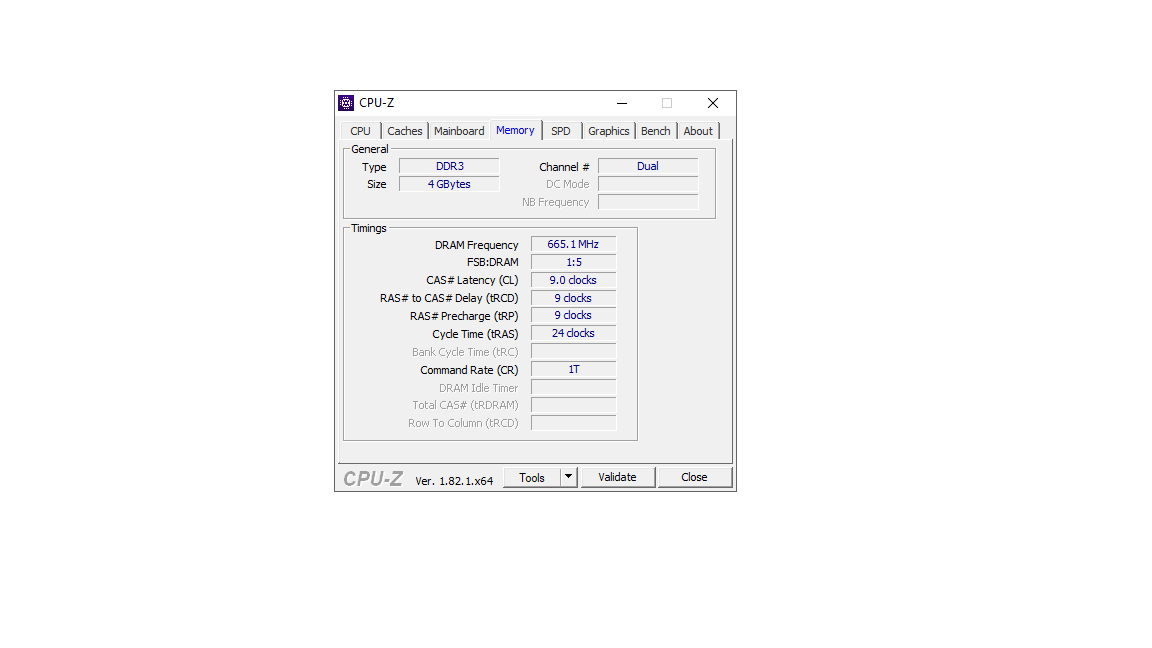
Task: Click the FSB:DRAM label
Action: click(x=492, y=262)
